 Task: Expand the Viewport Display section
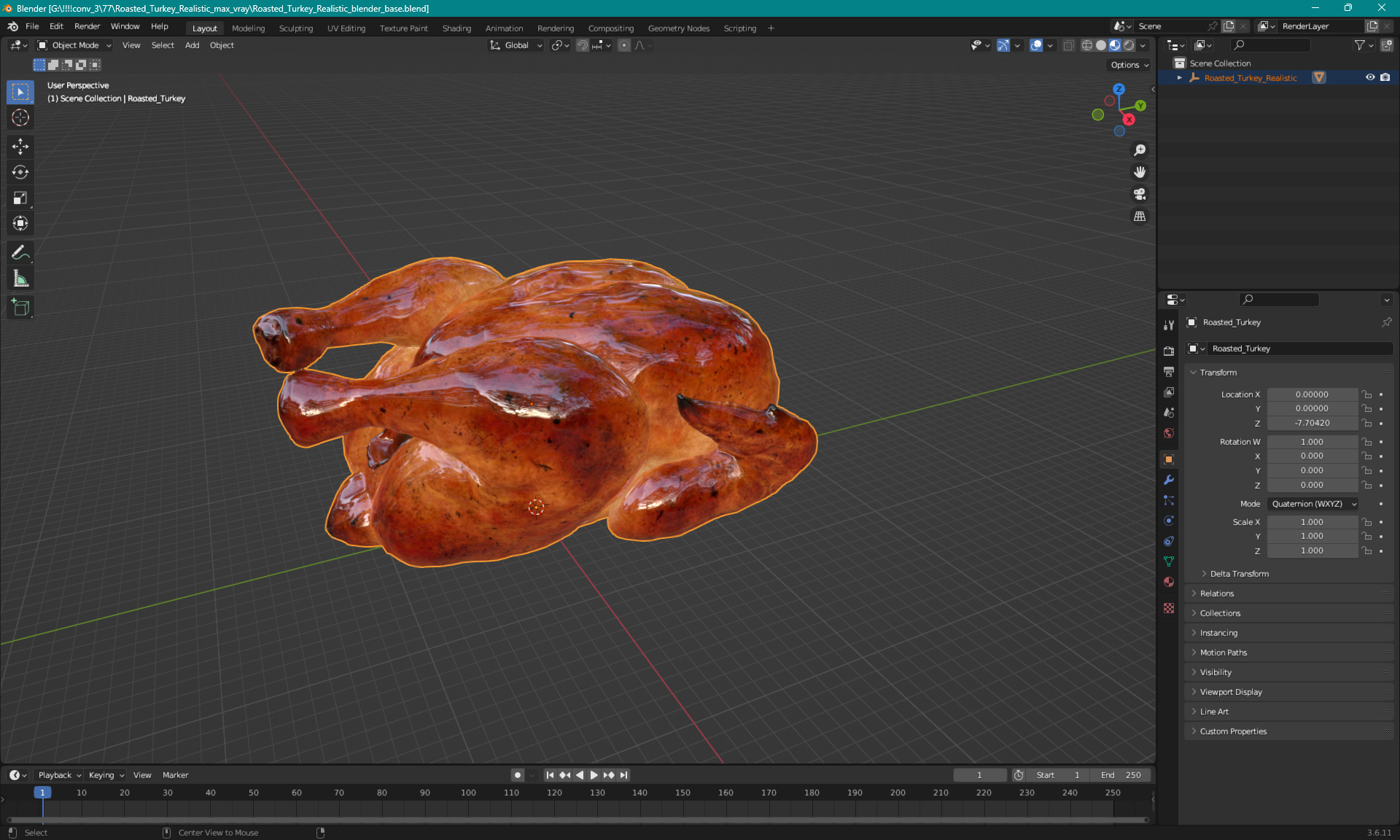pos(1231,691)
